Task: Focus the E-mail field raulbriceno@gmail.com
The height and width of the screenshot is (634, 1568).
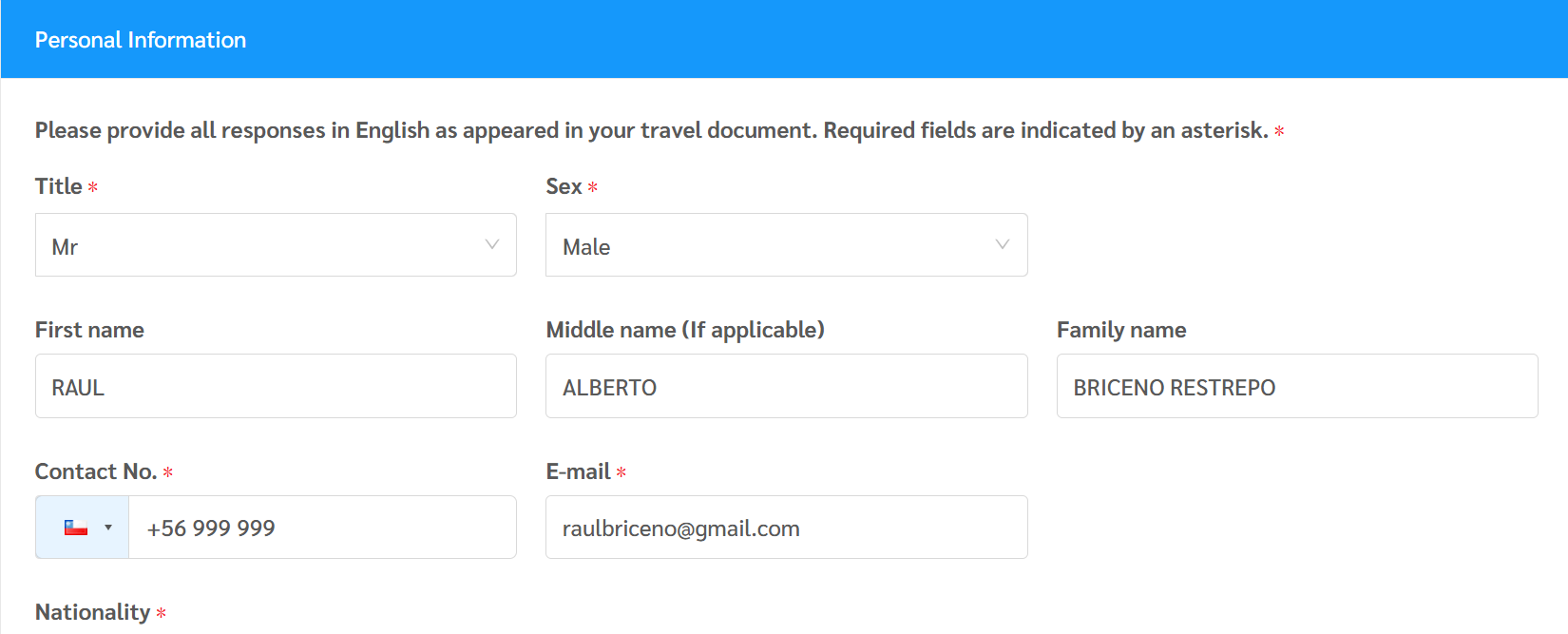Action: click(x=786, y=528)
